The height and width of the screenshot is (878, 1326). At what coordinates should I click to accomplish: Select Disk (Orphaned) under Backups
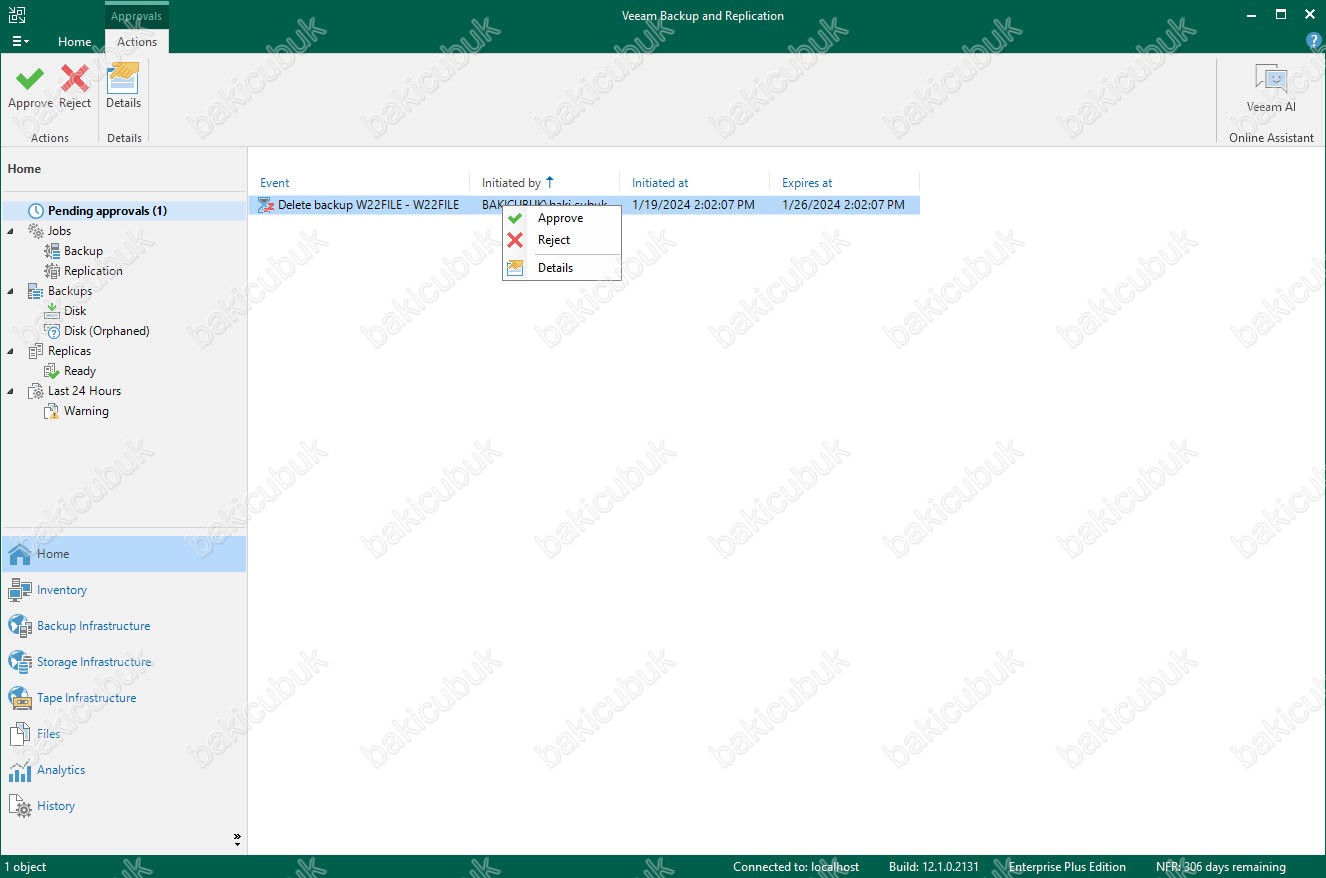point(106,331)
